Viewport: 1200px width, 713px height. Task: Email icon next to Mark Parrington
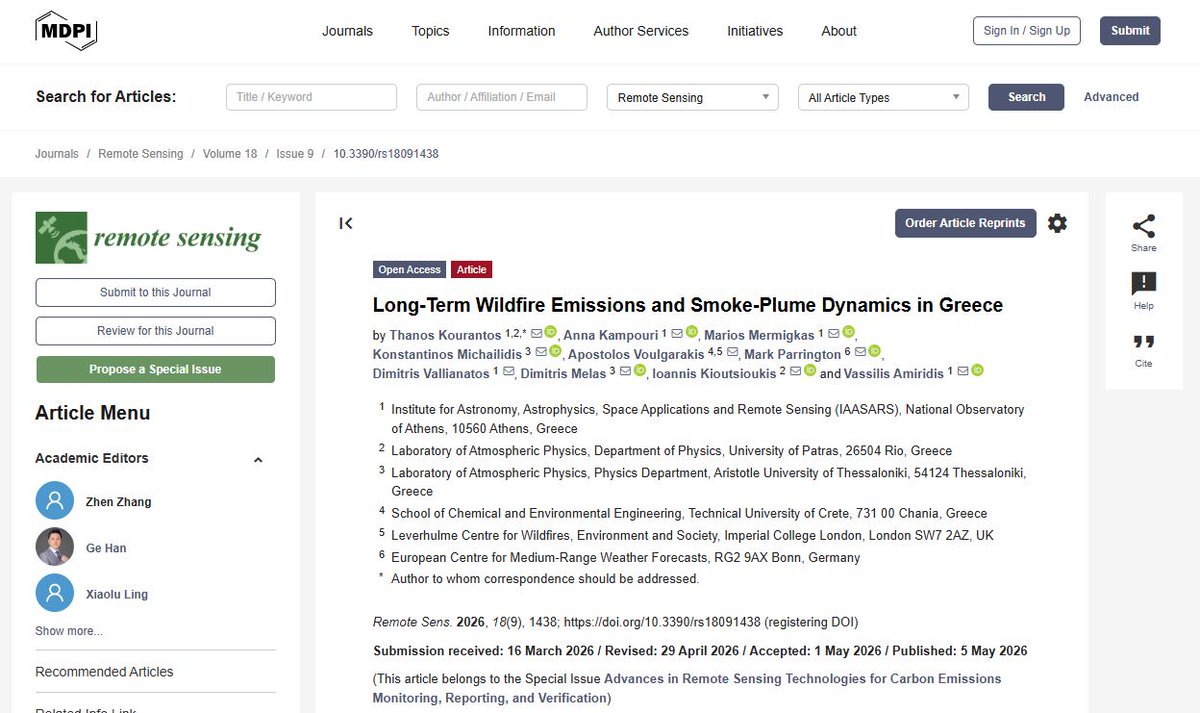click(x=859, y=352)
